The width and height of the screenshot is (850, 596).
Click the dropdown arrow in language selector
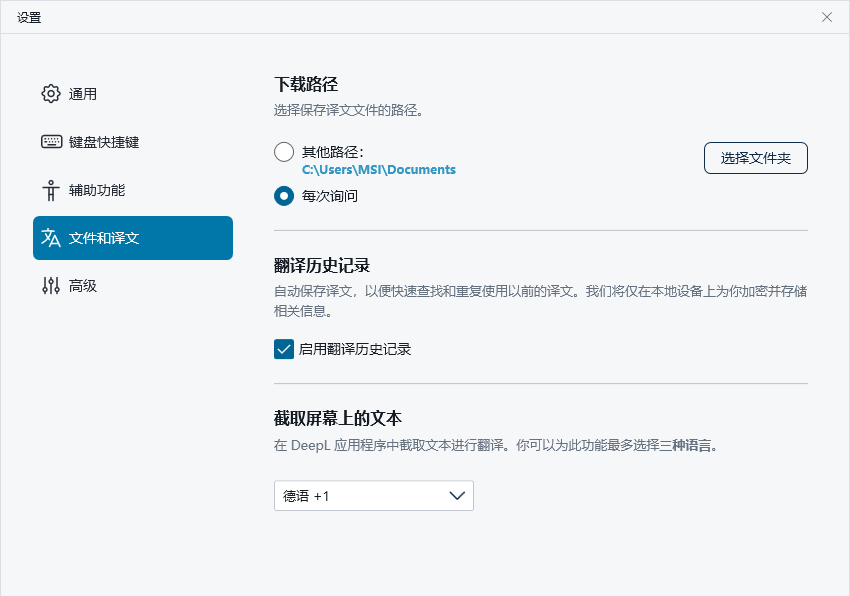(458, 496)
